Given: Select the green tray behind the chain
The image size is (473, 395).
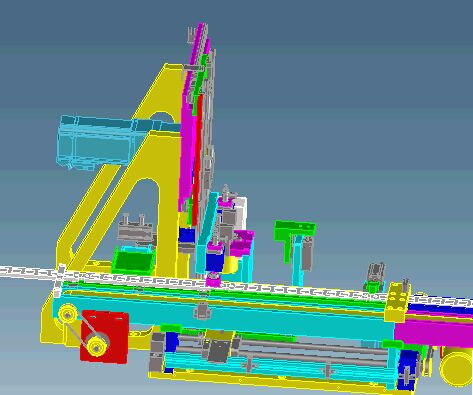Looking at the screenshot, I should point(134,261).
